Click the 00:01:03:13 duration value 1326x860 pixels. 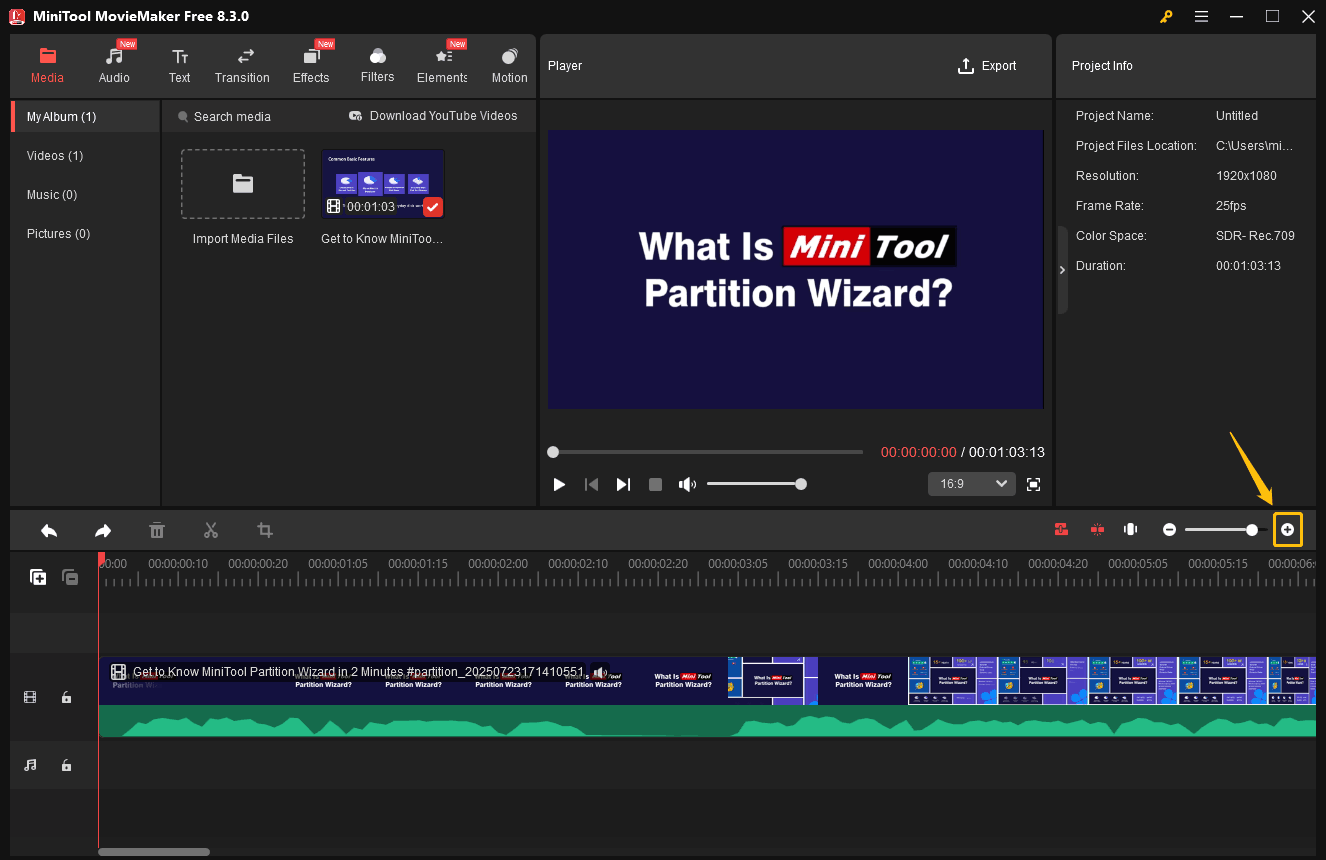click(1249, 266)
